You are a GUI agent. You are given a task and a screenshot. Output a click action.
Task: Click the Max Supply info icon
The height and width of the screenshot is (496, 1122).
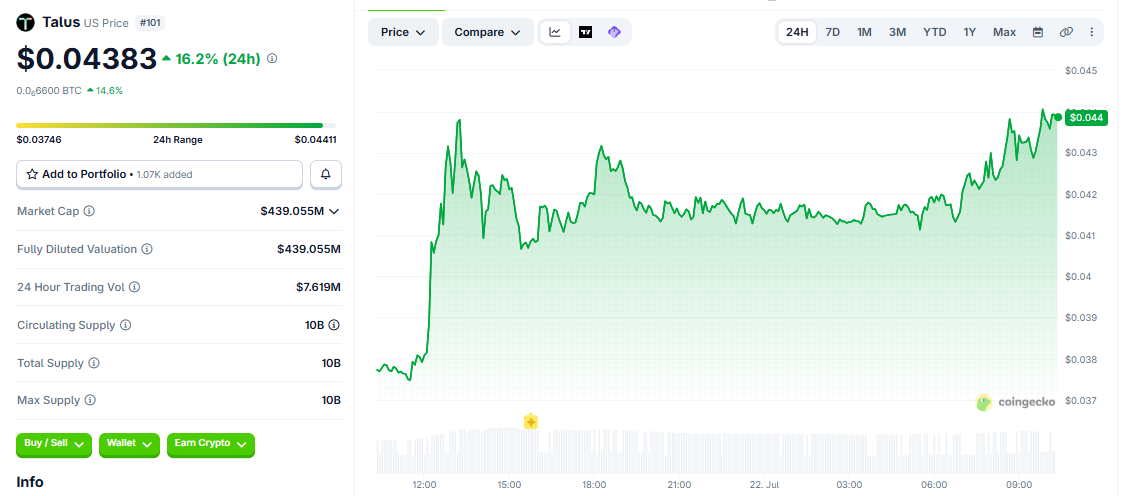pos(90,400)
